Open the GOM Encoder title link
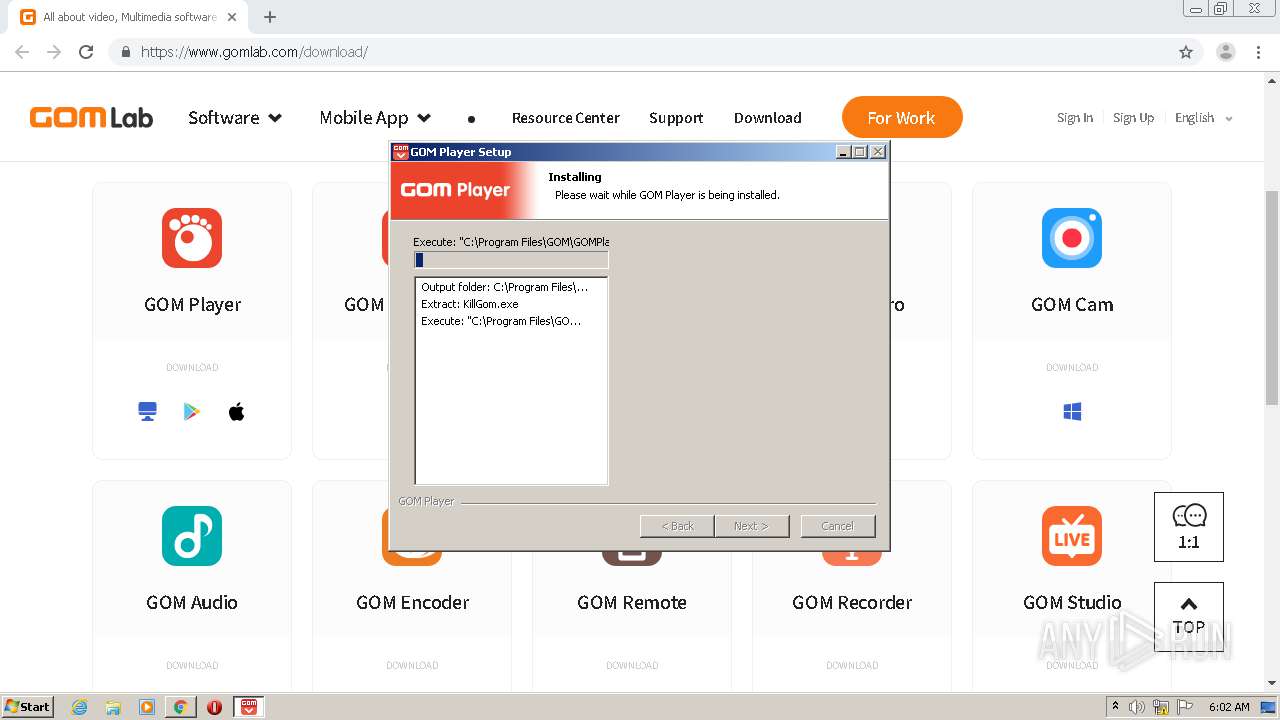 (412, 602)
